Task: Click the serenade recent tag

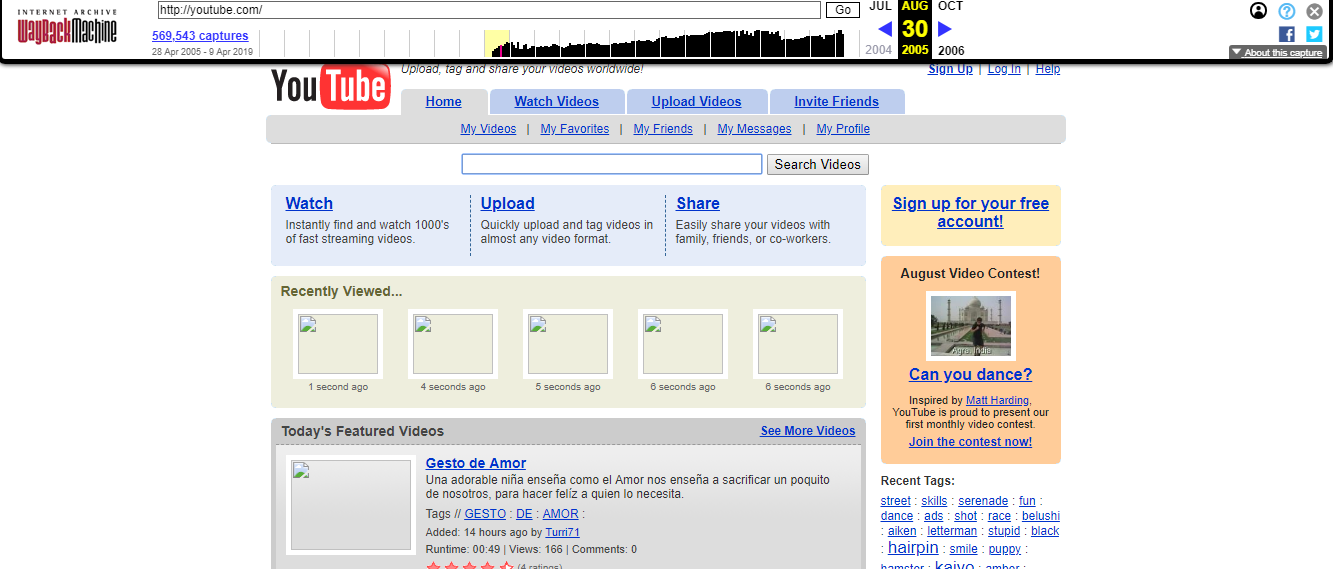Action: coord(983,501)
